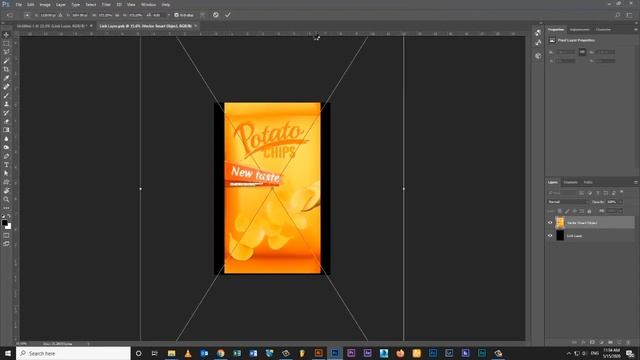Open the Fill dropdown arrow
This screenshot has height=360, width=640.
click(620, 211)
